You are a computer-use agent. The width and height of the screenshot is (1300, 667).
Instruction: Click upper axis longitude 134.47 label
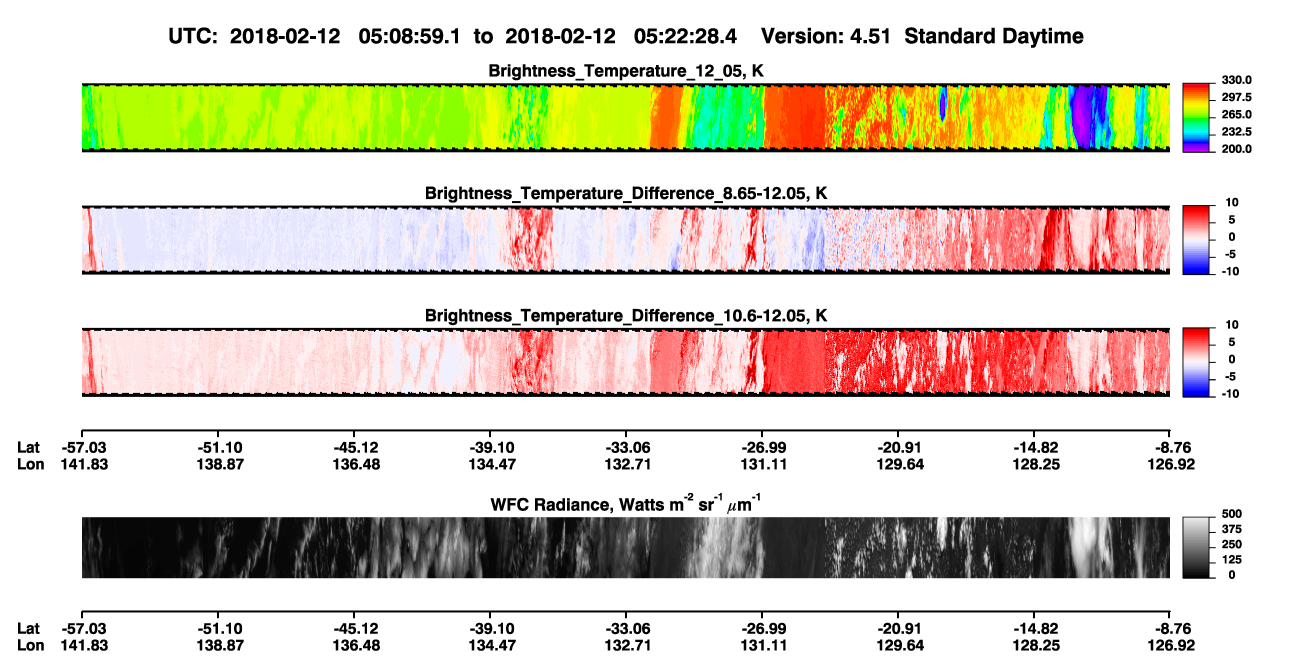pos(491,464)
